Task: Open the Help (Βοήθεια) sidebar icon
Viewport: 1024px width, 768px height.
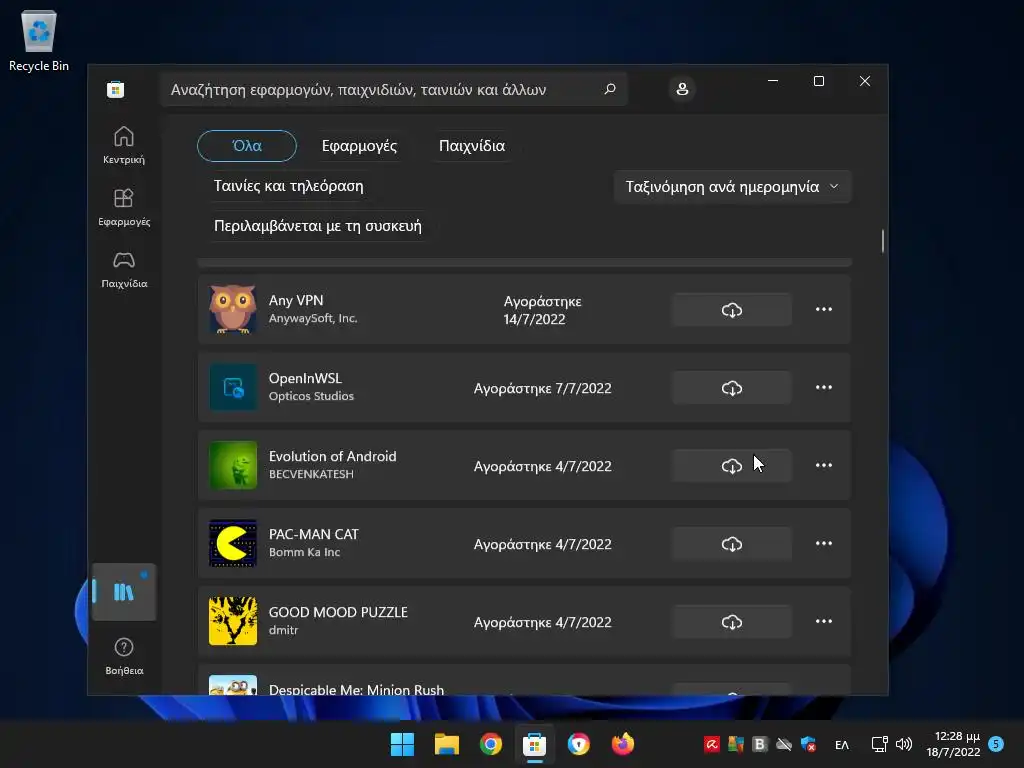Action: [x=123, y=656]
